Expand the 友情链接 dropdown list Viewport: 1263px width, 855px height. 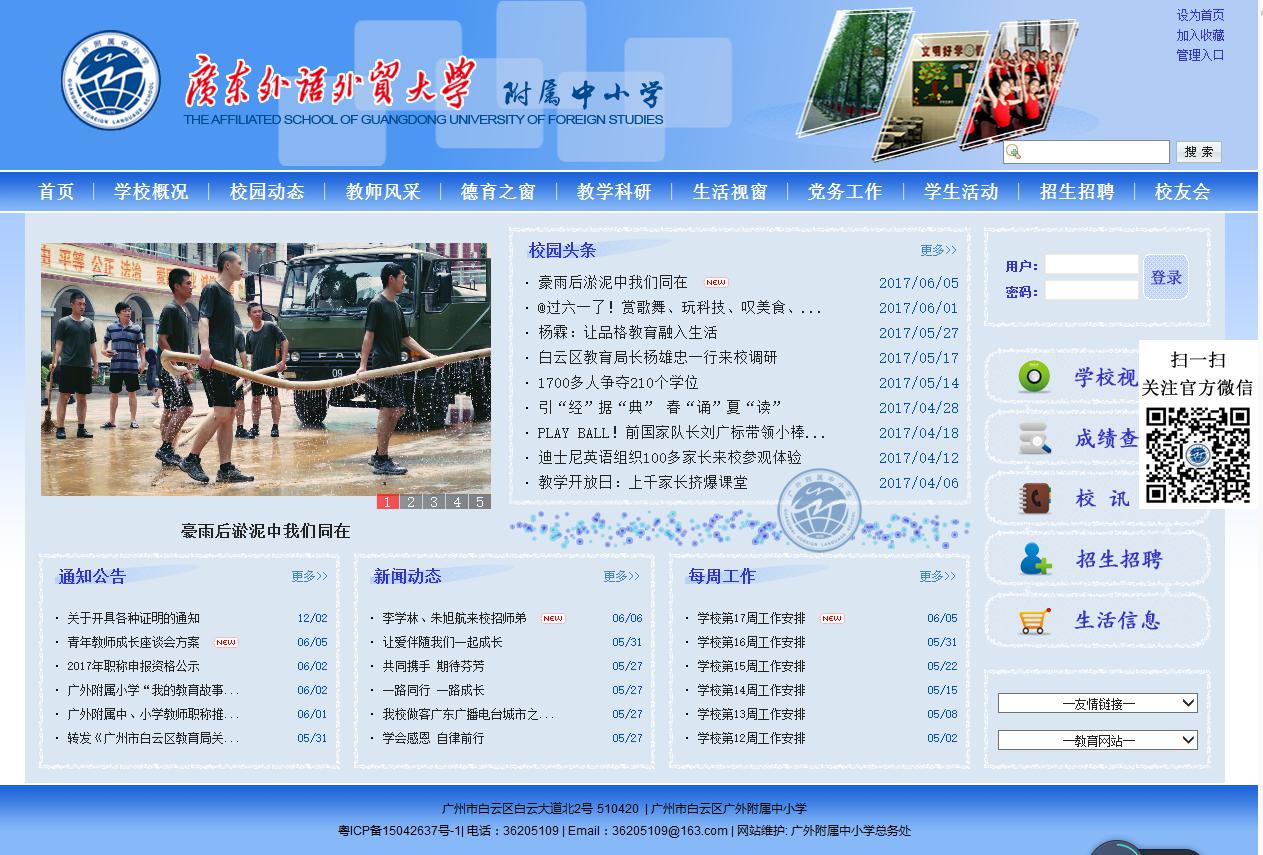tap(1097, 704)
